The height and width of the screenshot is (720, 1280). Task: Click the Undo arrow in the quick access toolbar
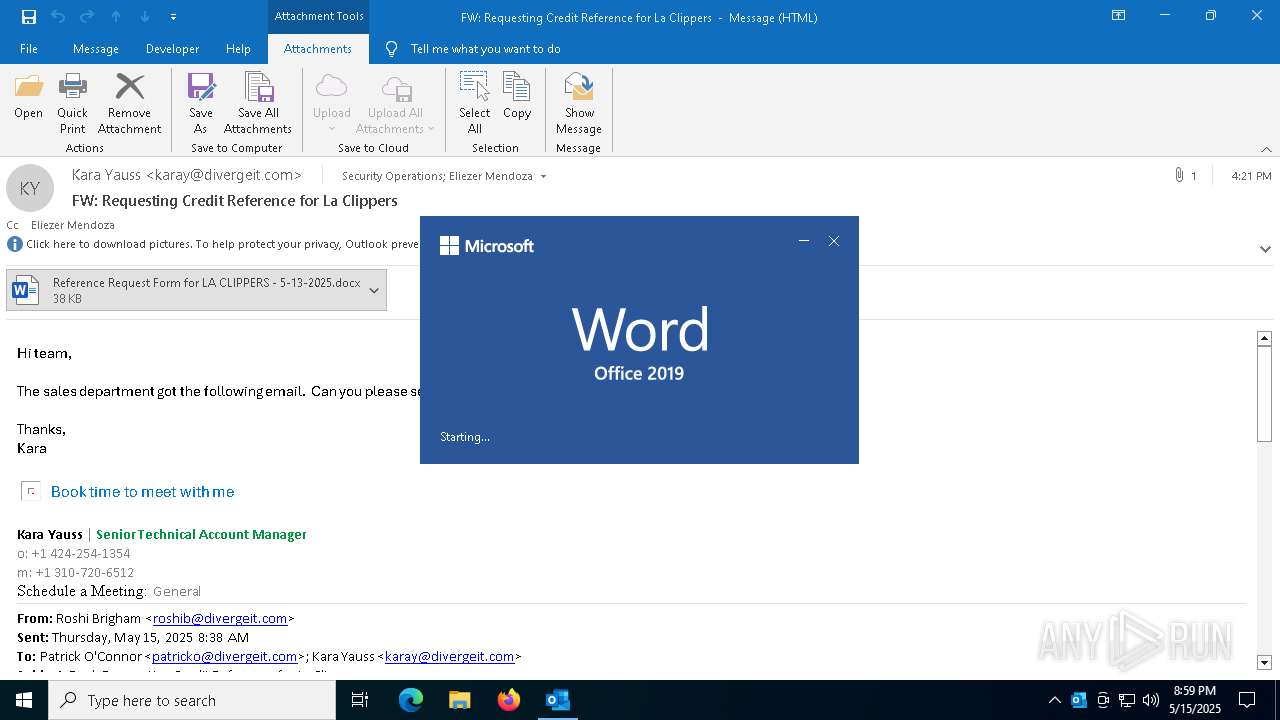[x=57, y=17]
